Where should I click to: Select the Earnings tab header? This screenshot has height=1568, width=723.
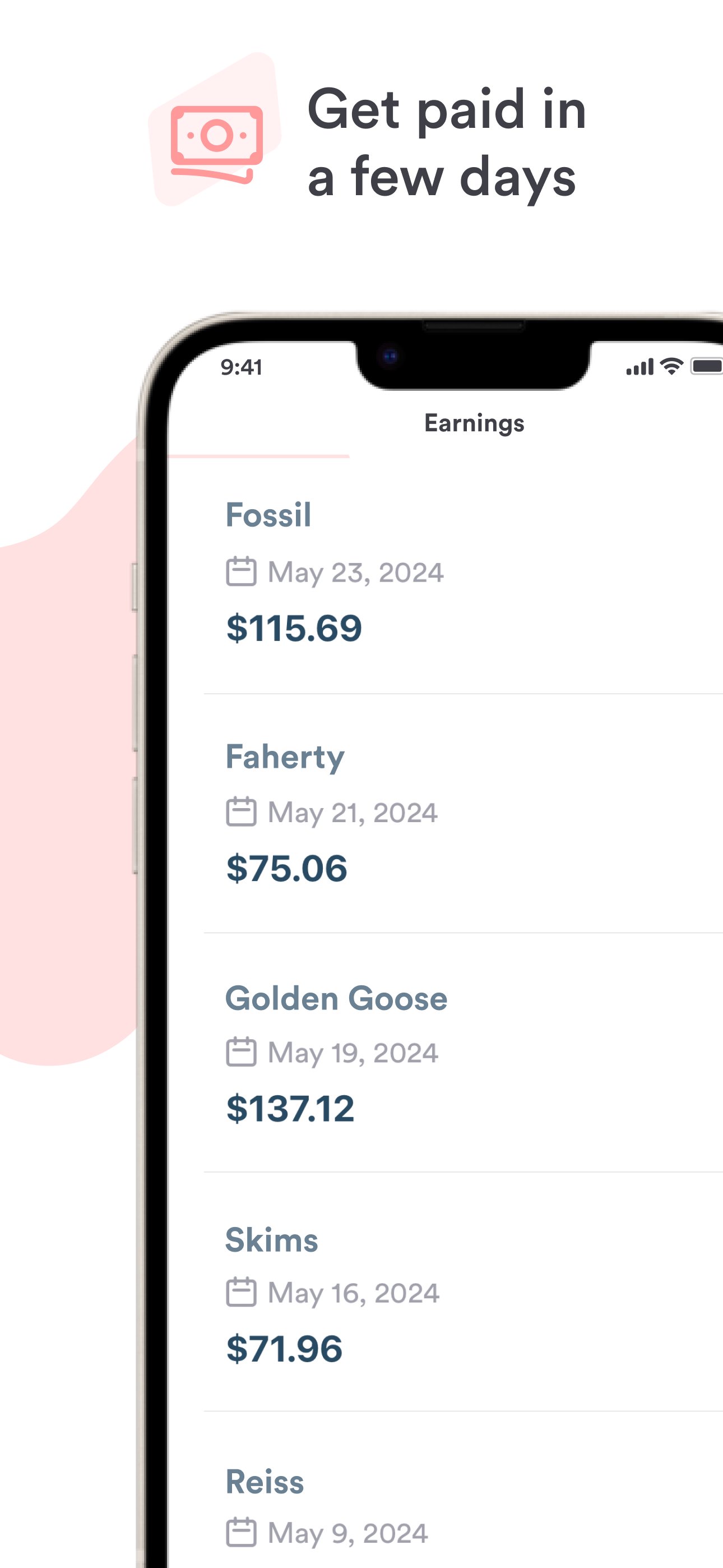tap(474, 423)
